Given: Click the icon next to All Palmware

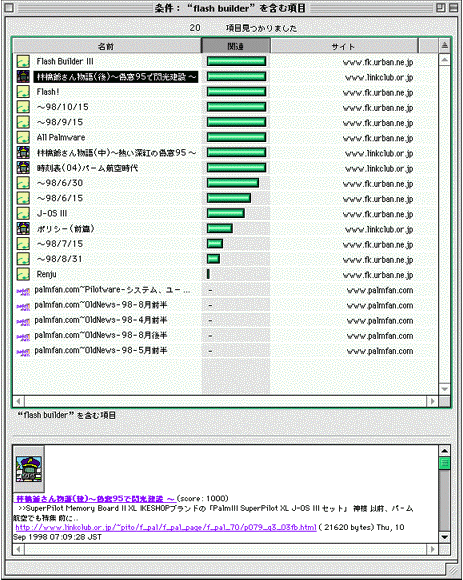Looking at the screenshot, I should pyautogui.click(x=23, y=137).
